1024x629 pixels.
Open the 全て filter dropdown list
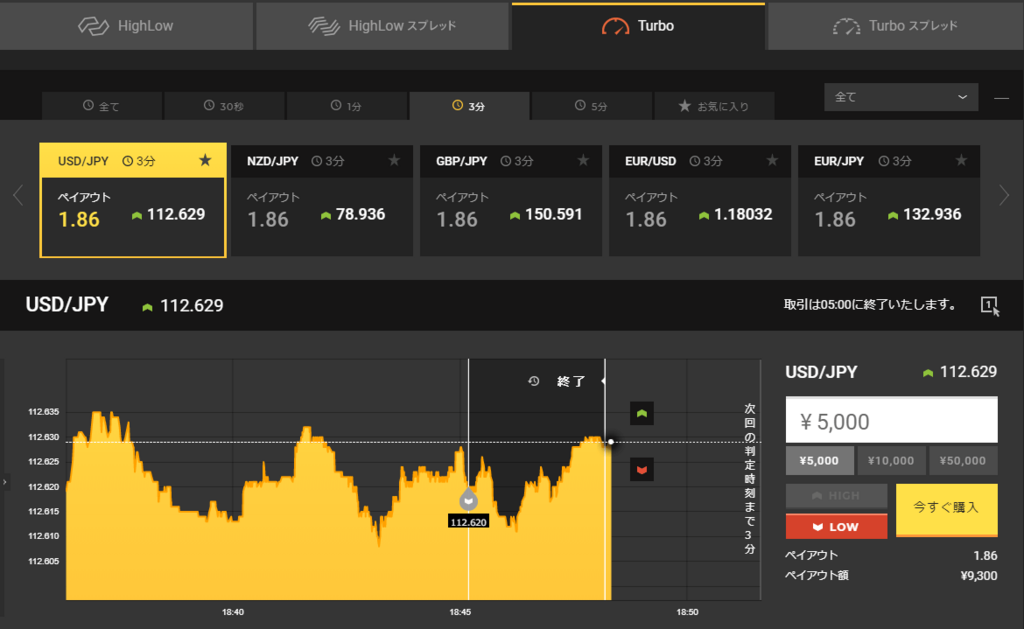[900, 97]
